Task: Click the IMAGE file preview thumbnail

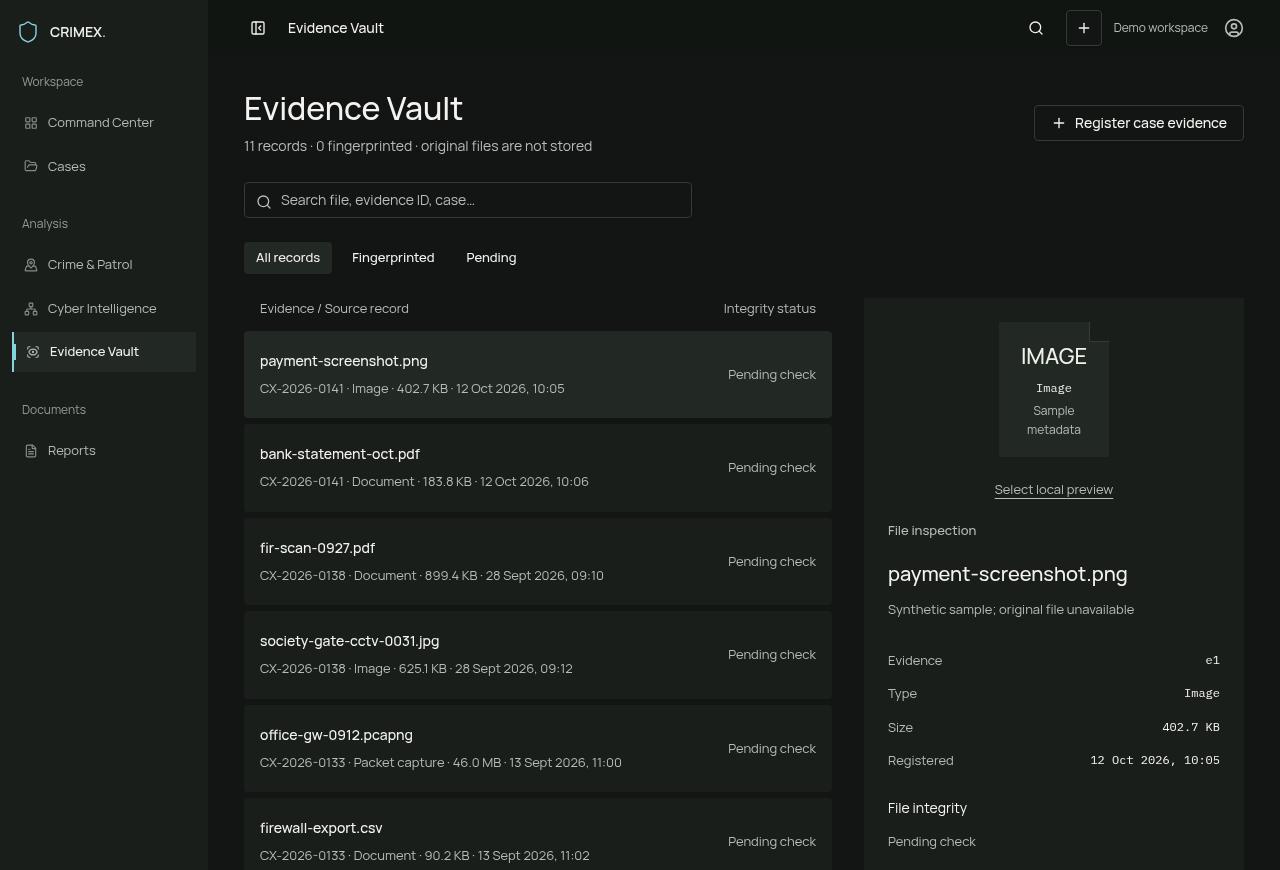Action: (x=1054, y=389)
